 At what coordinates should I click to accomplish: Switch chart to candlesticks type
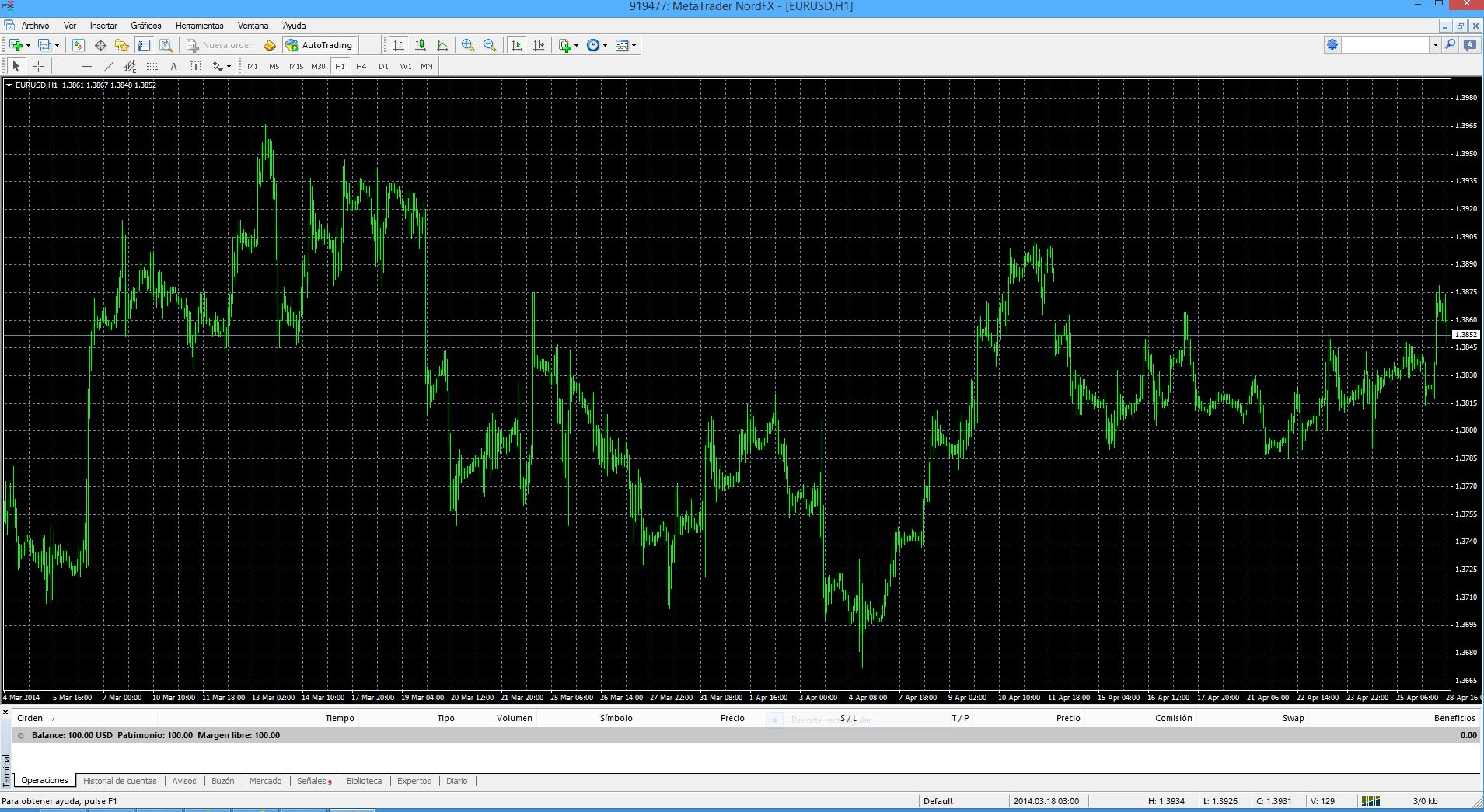click(421, 45)
